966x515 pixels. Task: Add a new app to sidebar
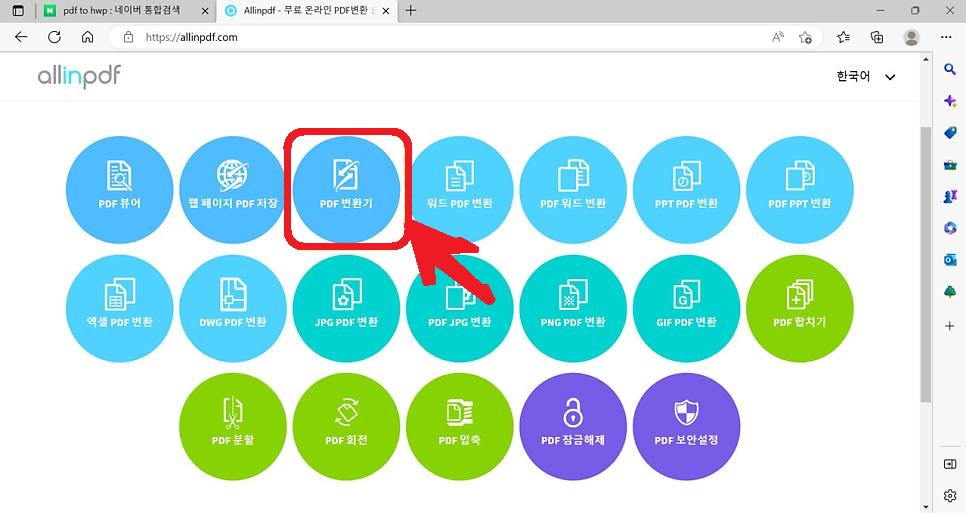[x=950, y=326]
